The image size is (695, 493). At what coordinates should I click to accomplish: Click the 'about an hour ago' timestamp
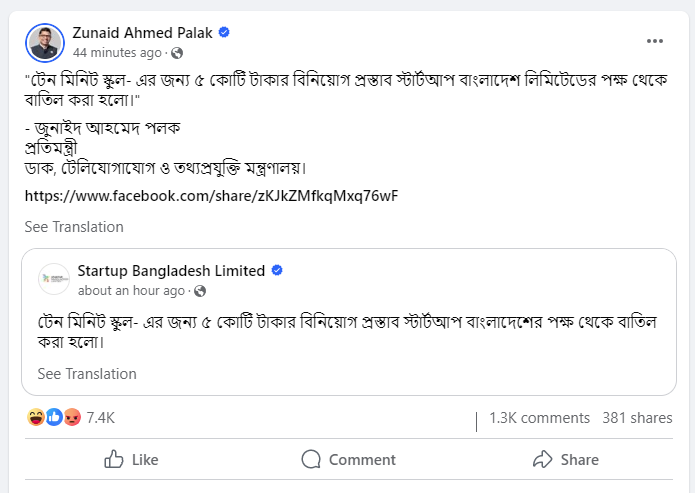[131, 290]
